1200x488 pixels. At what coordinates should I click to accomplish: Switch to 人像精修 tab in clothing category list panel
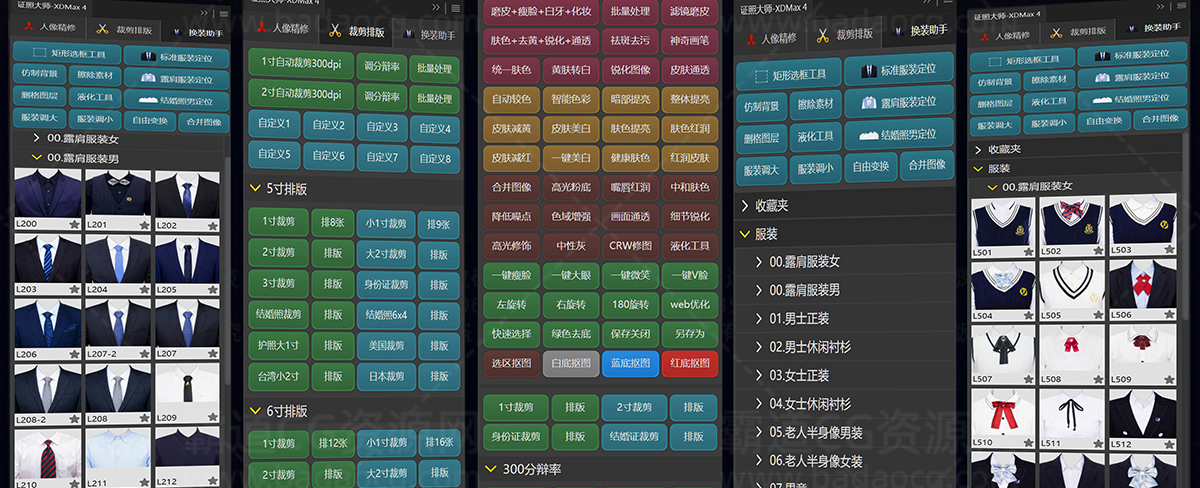[770, 39]
